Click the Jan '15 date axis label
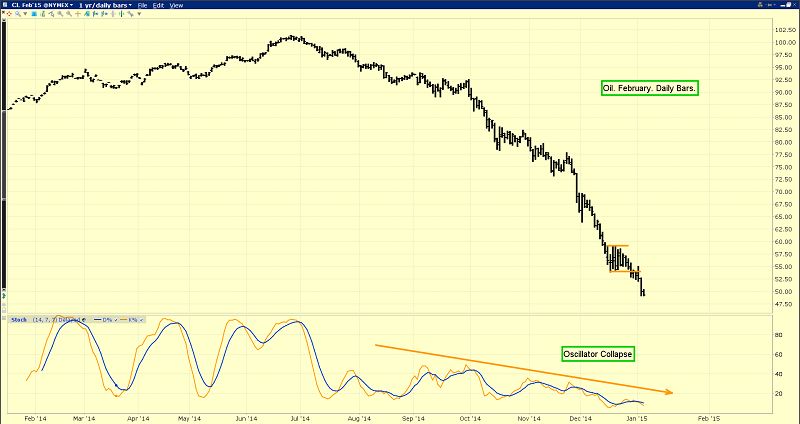800x424 pixels. 637,418
